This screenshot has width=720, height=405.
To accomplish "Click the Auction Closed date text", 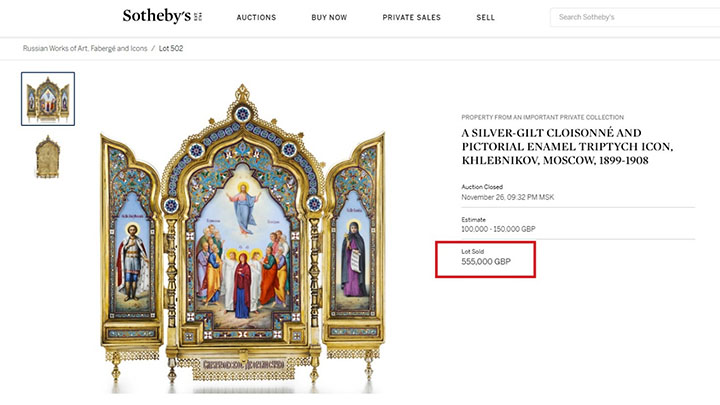I will point(507,196).
